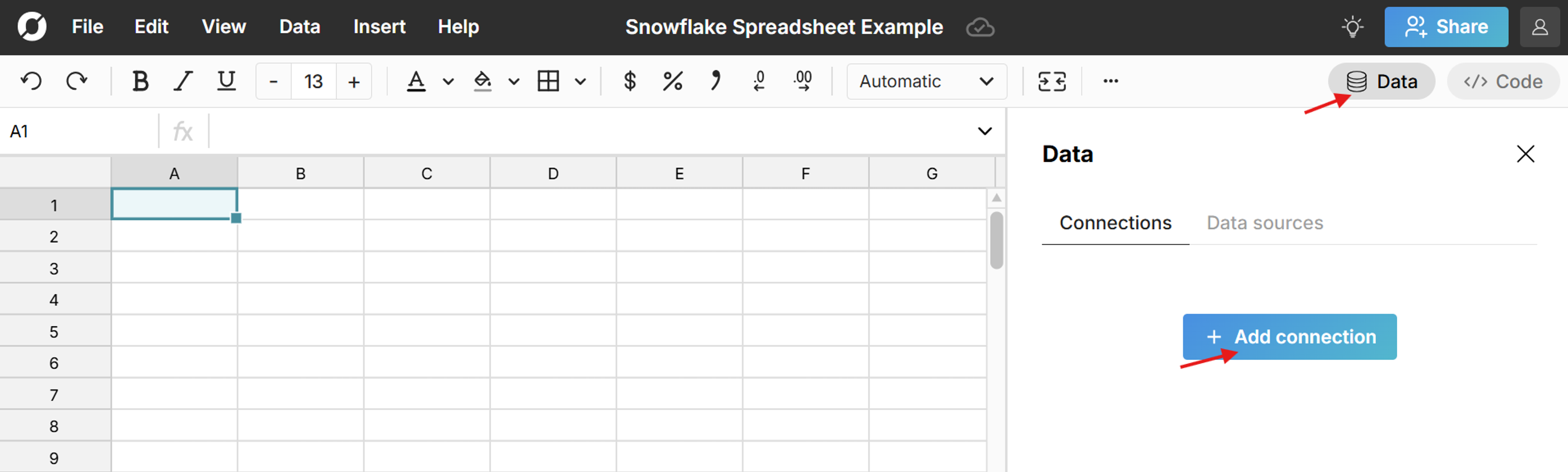Click the Share button
Image resolution: width=1568 pixels, height=472 pixels.
pyautogui.click(x=1447, y=27)
